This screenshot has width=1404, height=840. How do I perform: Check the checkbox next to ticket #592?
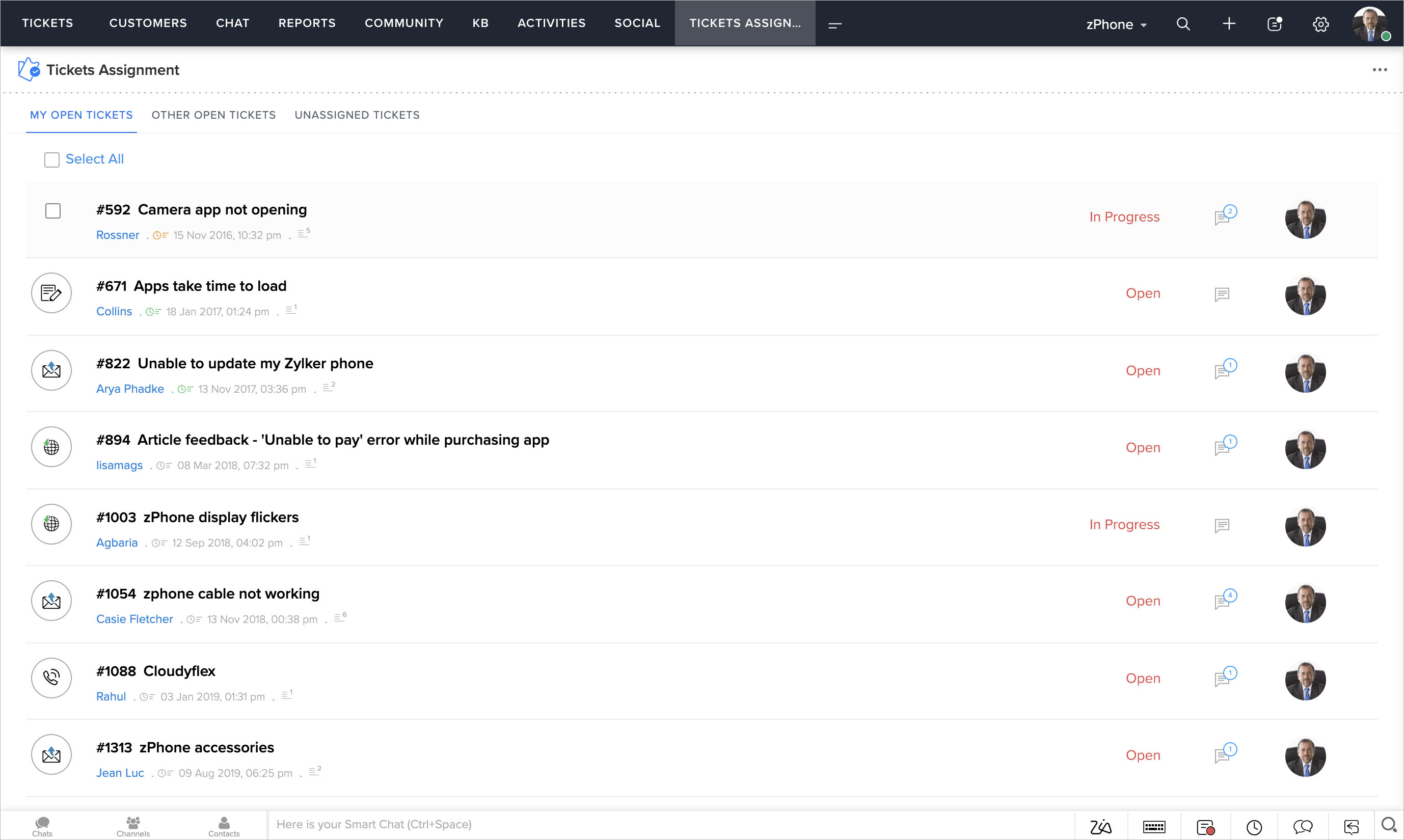click(x=52, y=211)
